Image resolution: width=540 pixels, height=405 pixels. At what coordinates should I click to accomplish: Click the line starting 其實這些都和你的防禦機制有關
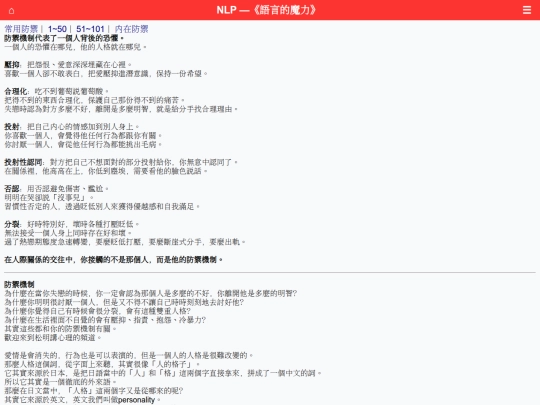click(x=60, y=329)
